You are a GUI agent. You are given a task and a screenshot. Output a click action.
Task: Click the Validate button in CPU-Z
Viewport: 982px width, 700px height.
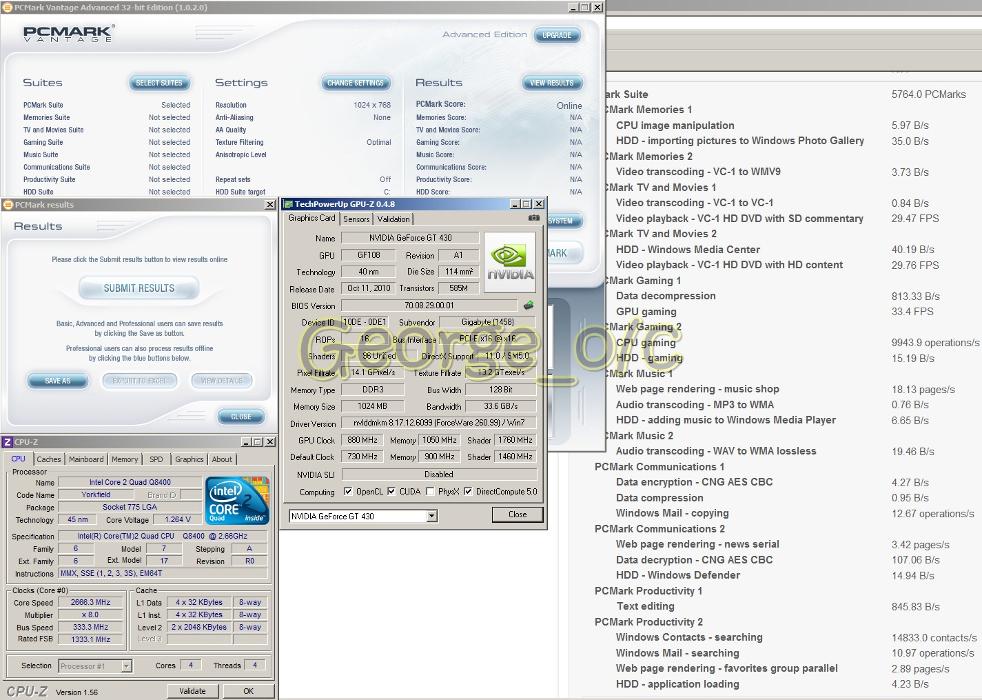point(192,691)
